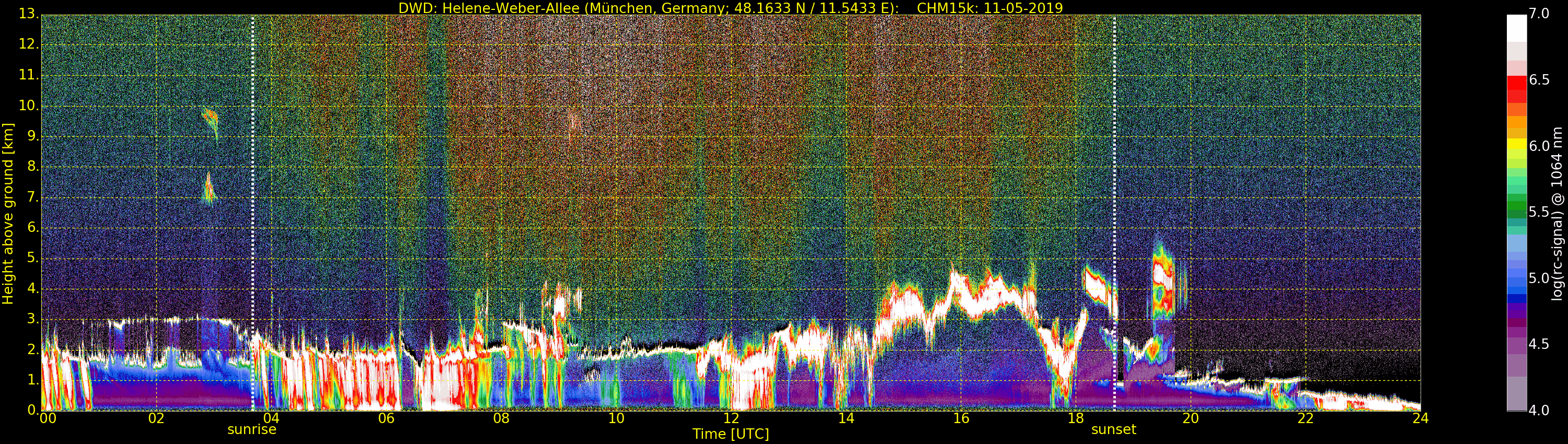
Task: Click the "06" time axis tick label
Action: pos(387,418)
